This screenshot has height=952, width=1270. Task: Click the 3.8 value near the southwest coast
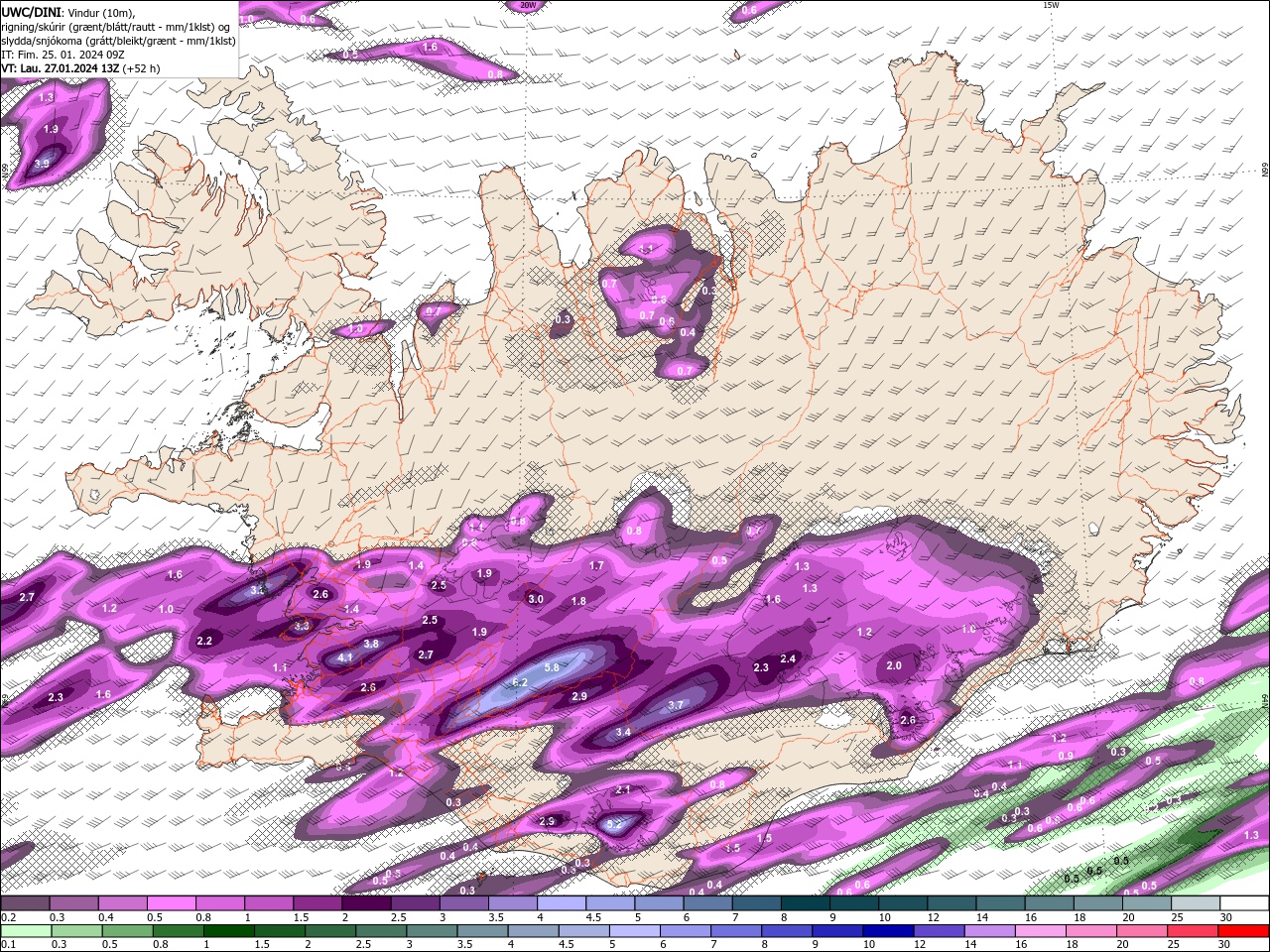click(x=371, y=644)
